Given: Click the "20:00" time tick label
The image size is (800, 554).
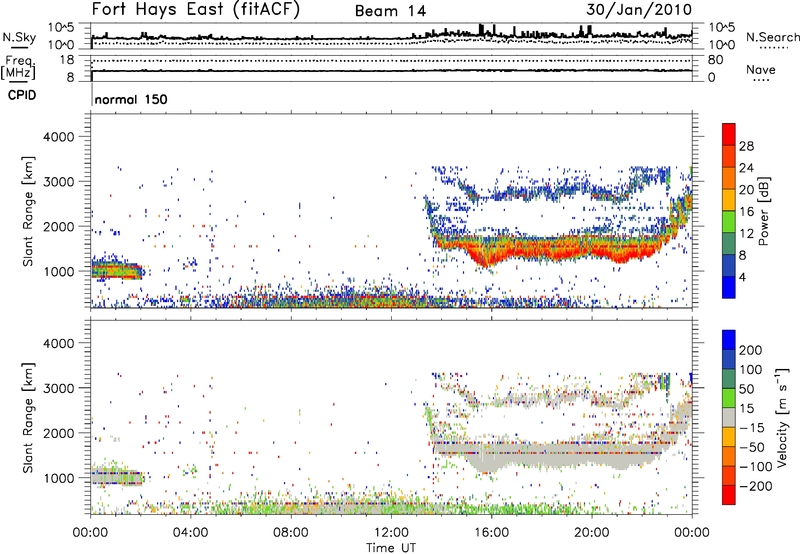Looking at the screenshot, I should click(592, 533).
